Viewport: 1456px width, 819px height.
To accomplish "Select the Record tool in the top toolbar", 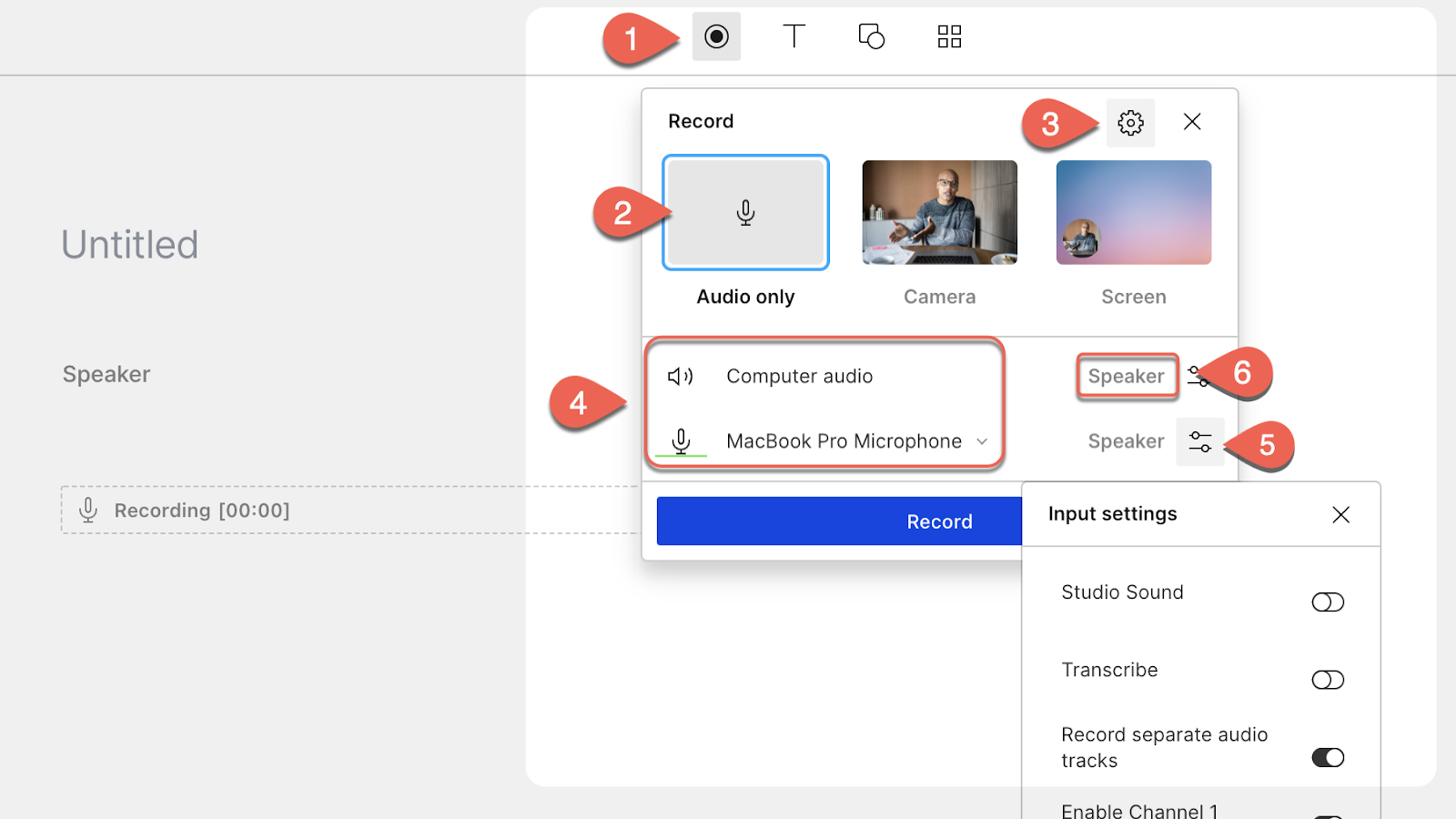I will point(716,36).
